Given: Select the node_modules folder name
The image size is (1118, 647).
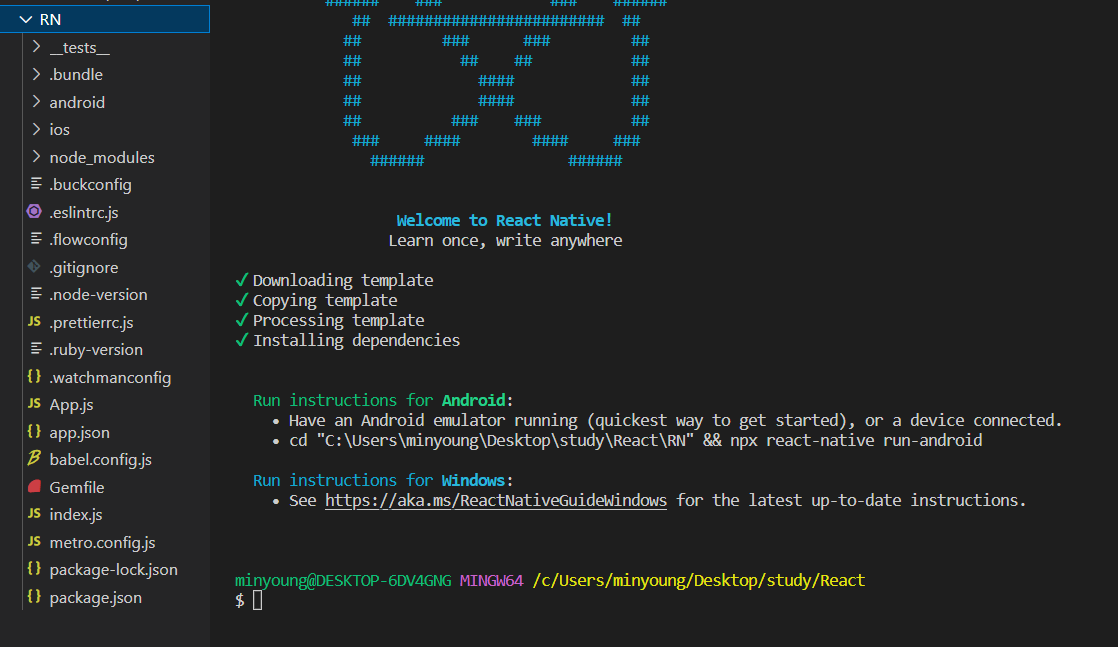Looking at the screenshot, I should pyautogui.click(x=102, y=158).
